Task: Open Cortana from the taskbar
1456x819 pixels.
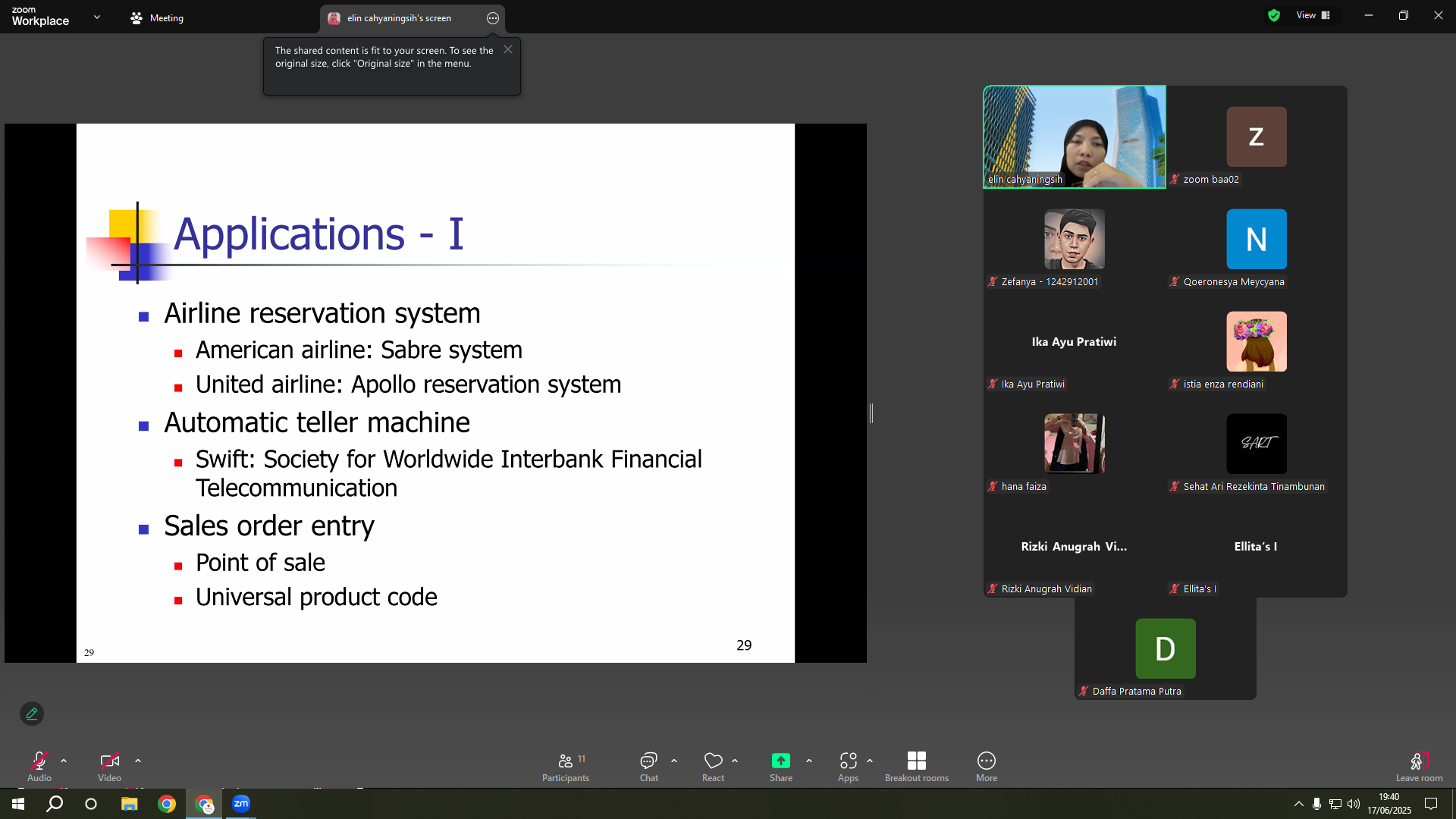Action: tap(91, 804)
